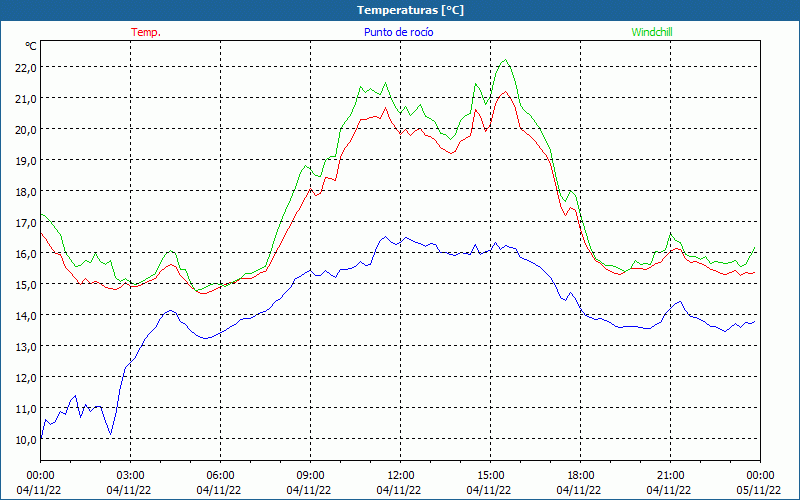
Task: Click the 'Temperaturas [°C]' chart title
Action: pyautogui.click(x=410, y=9)
